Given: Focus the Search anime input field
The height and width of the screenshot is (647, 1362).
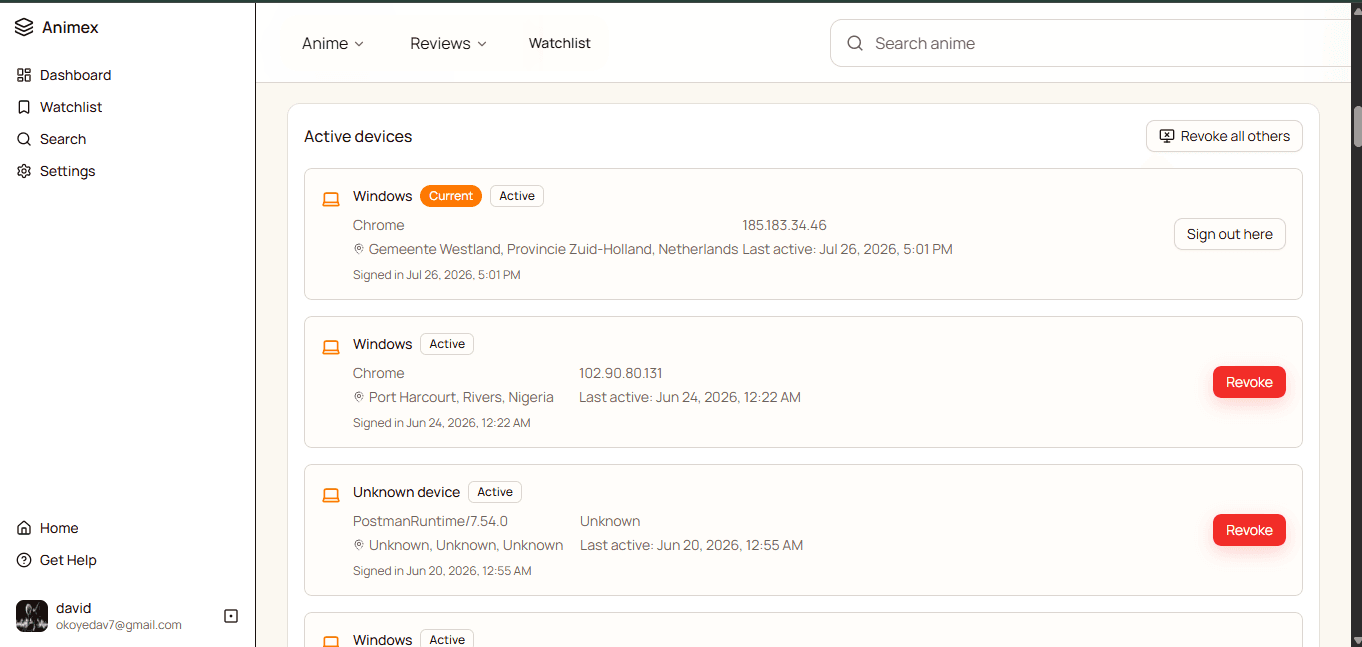Looking at the screenshot, I should pyautogui.click(x=1095, y=43).
